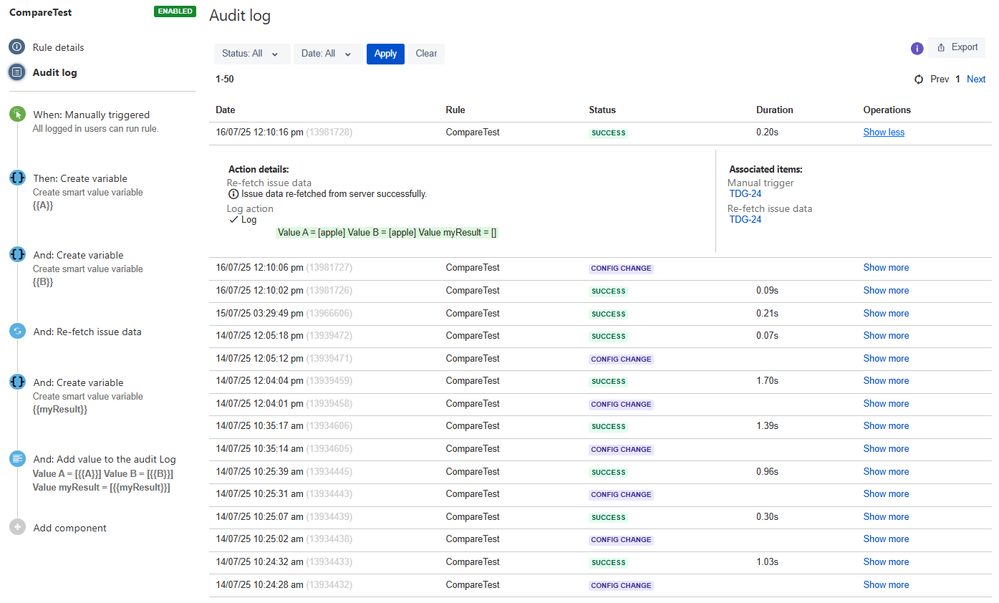Open the Rule details icon
The width and height of the screenshot is (999, 603).
point(17,47)
